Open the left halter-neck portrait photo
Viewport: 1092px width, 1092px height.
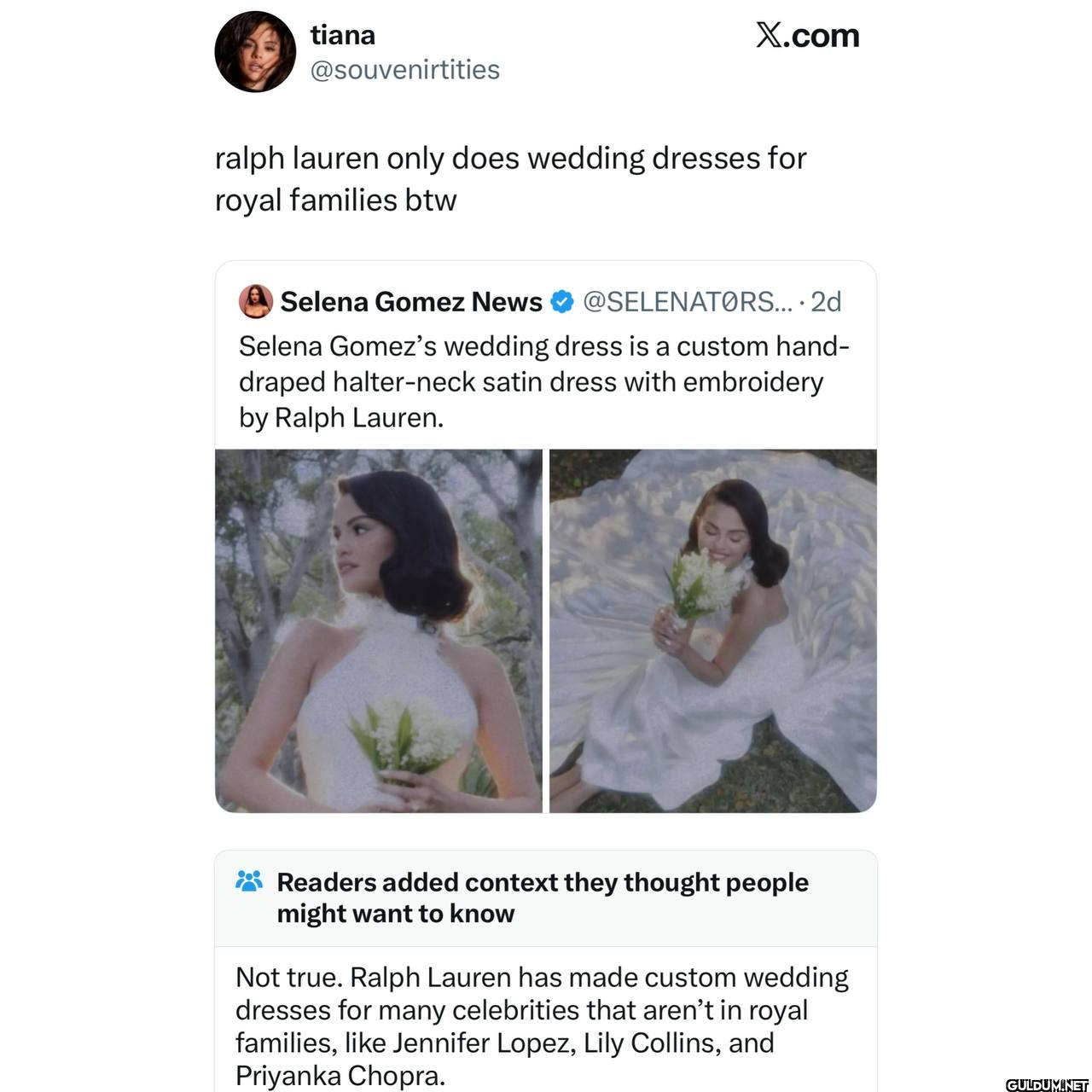378,630
